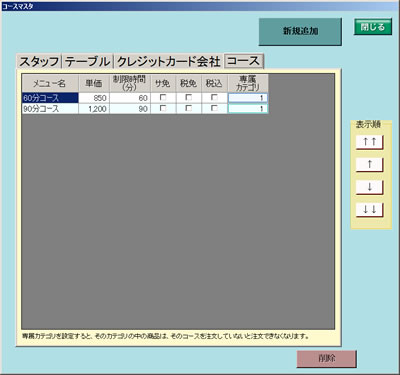Screen dimensions: 400x375
Task: Send the course to bottom with ↓↓ button
Action: 369,210
